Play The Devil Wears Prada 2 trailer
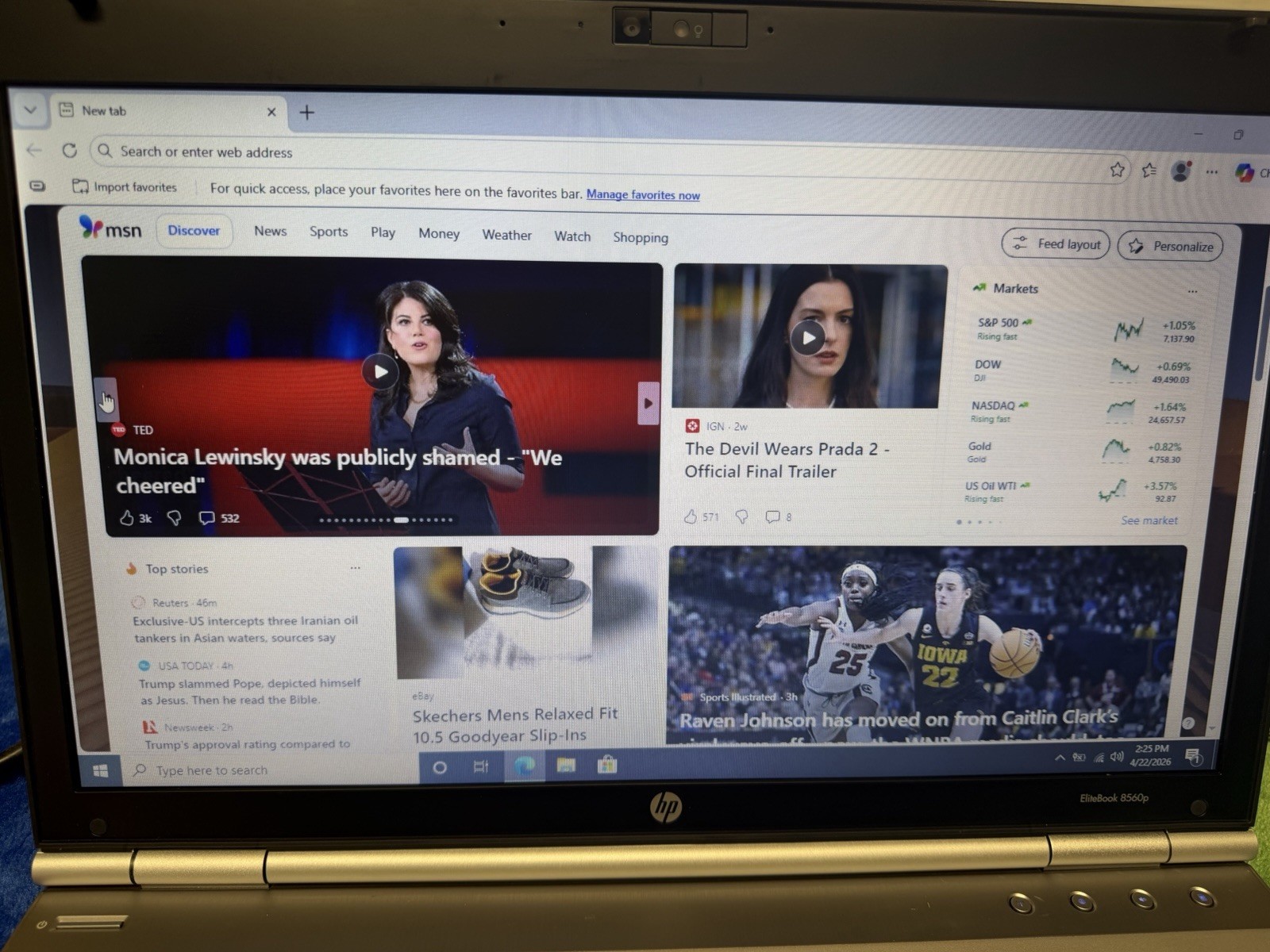This screenshot has height=952, width=1270. [807, 338]
